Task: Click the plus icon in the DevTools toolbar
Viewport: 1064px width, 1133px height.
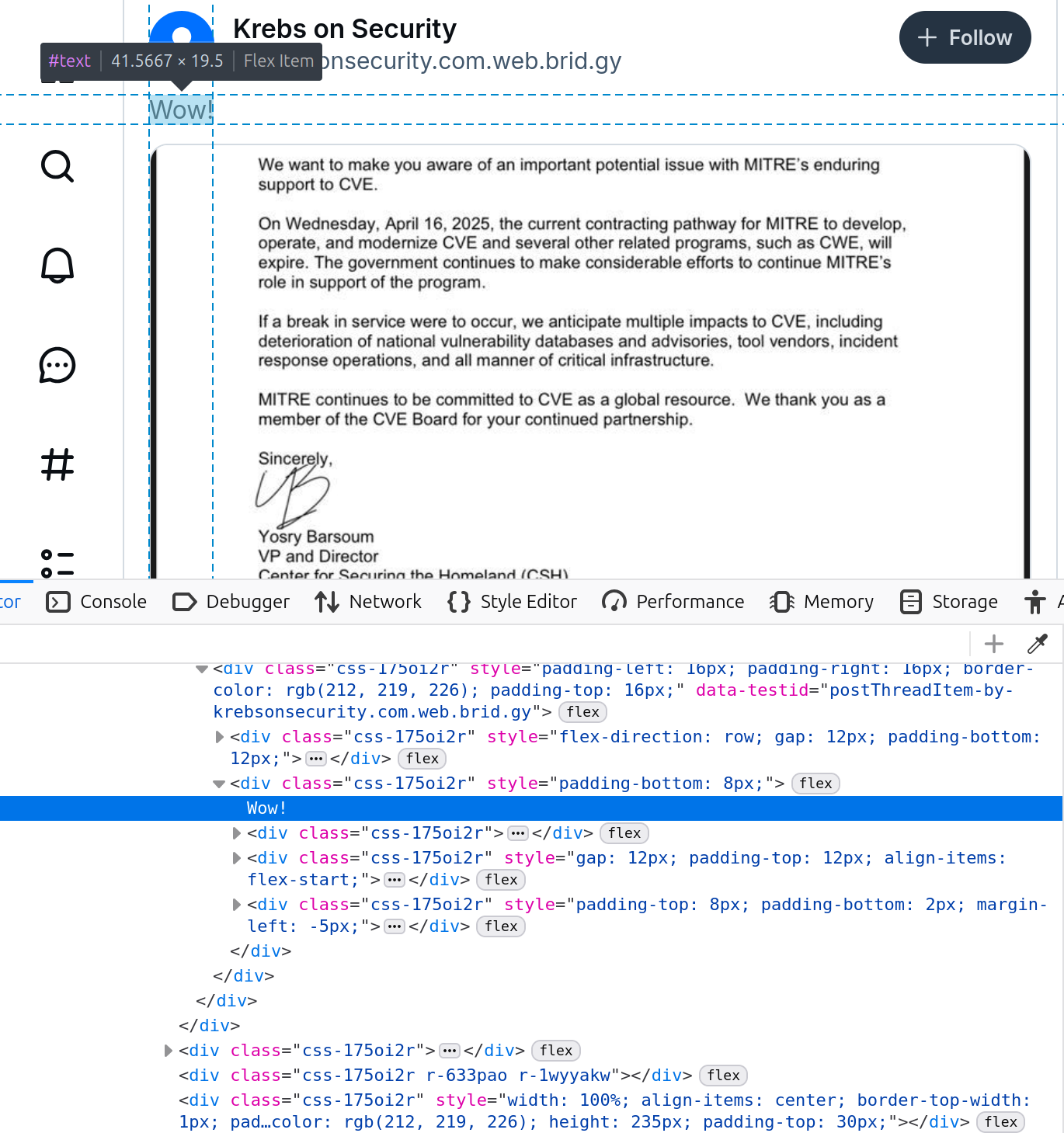Action: 993,644
